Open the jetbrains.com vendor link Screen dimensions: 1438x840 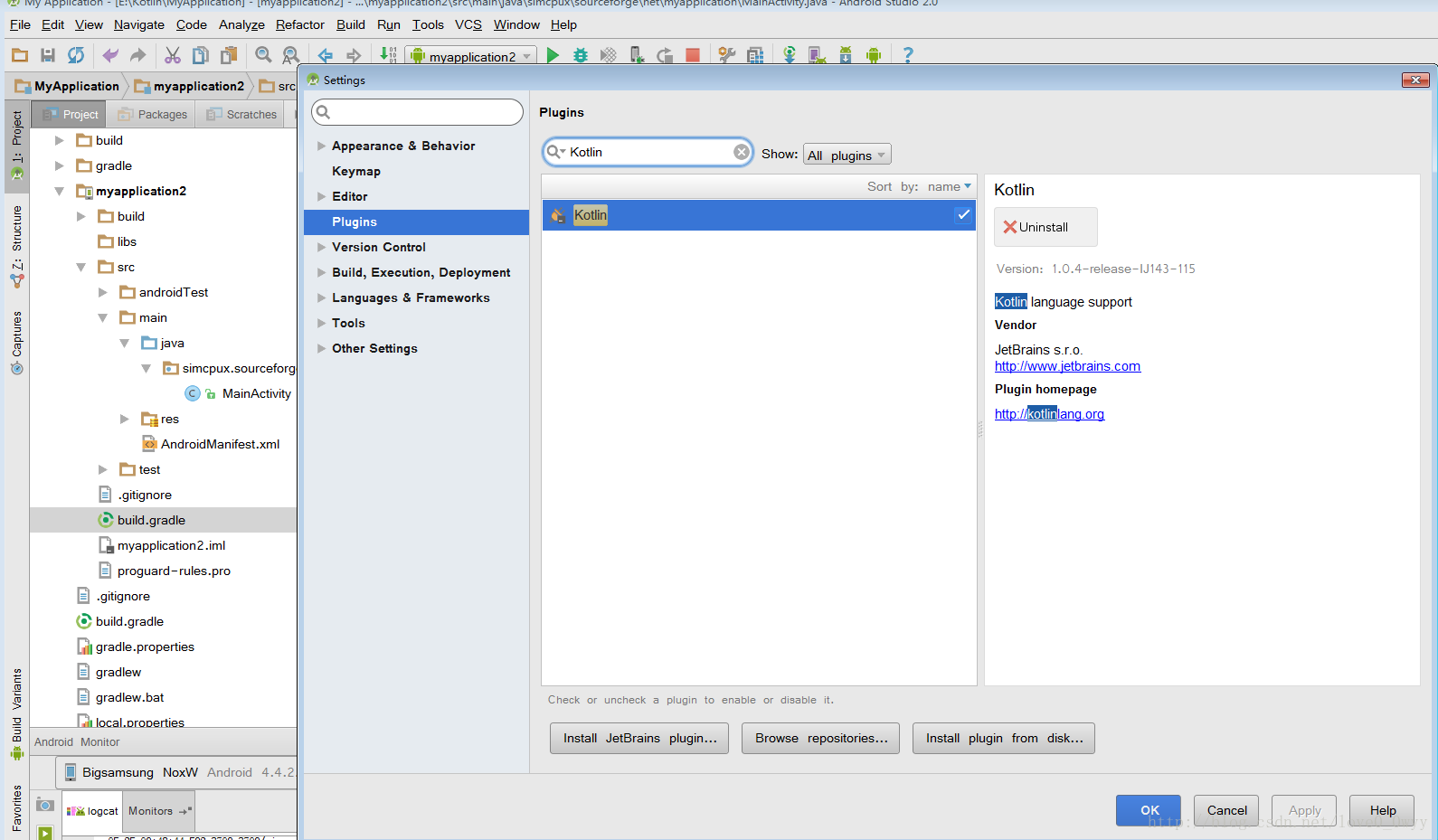1067,366
